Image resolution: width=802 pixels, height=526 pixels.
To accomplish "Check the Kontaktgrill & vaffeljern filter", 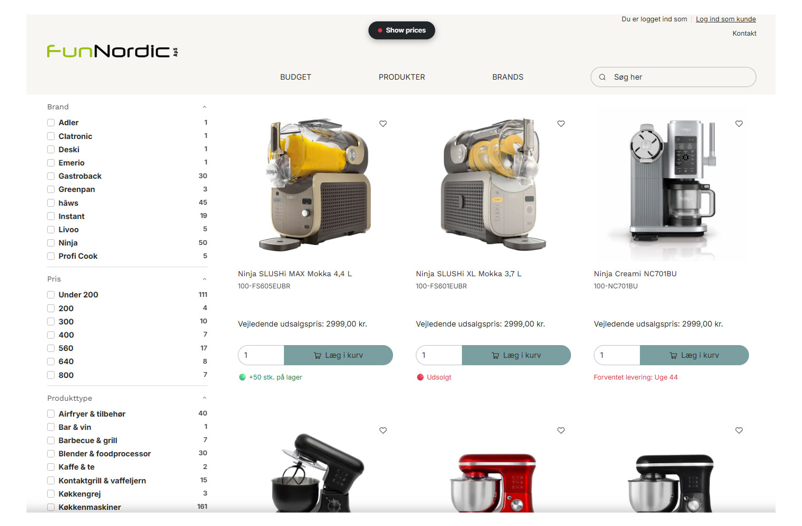I will [51, 480].
